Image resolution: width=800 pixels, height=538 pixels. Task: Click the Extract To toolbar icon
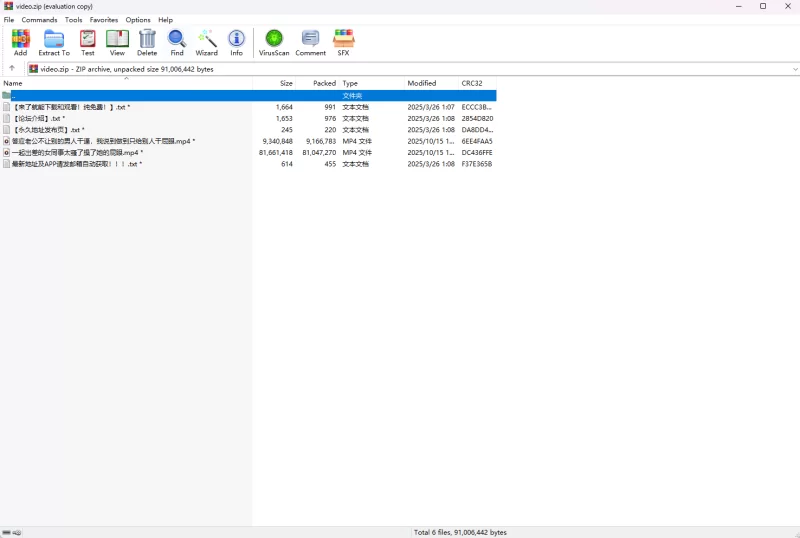[x=54, y=42]
